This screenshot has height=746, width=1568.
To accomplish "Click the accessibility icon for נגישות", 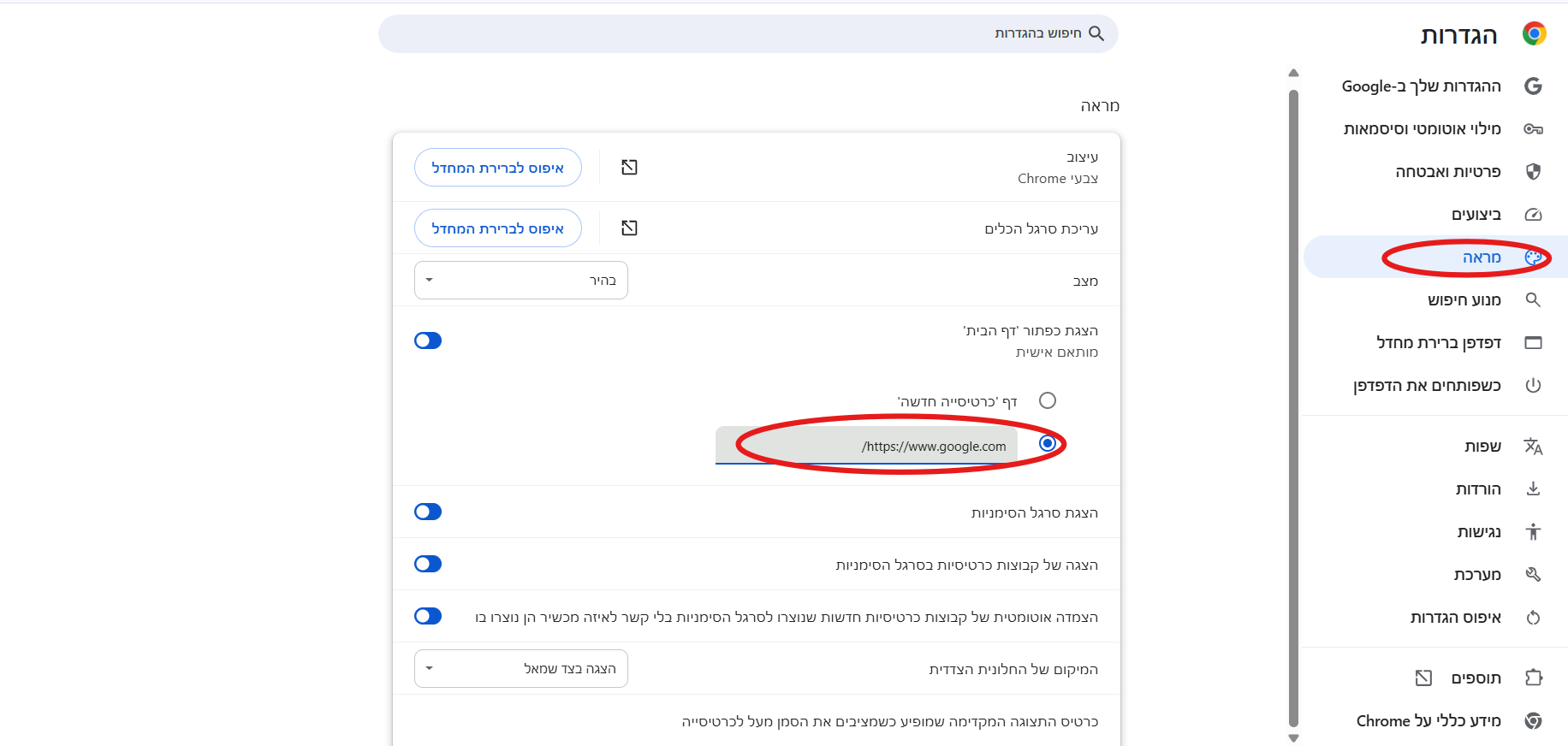I will [x=1533, y=532].
